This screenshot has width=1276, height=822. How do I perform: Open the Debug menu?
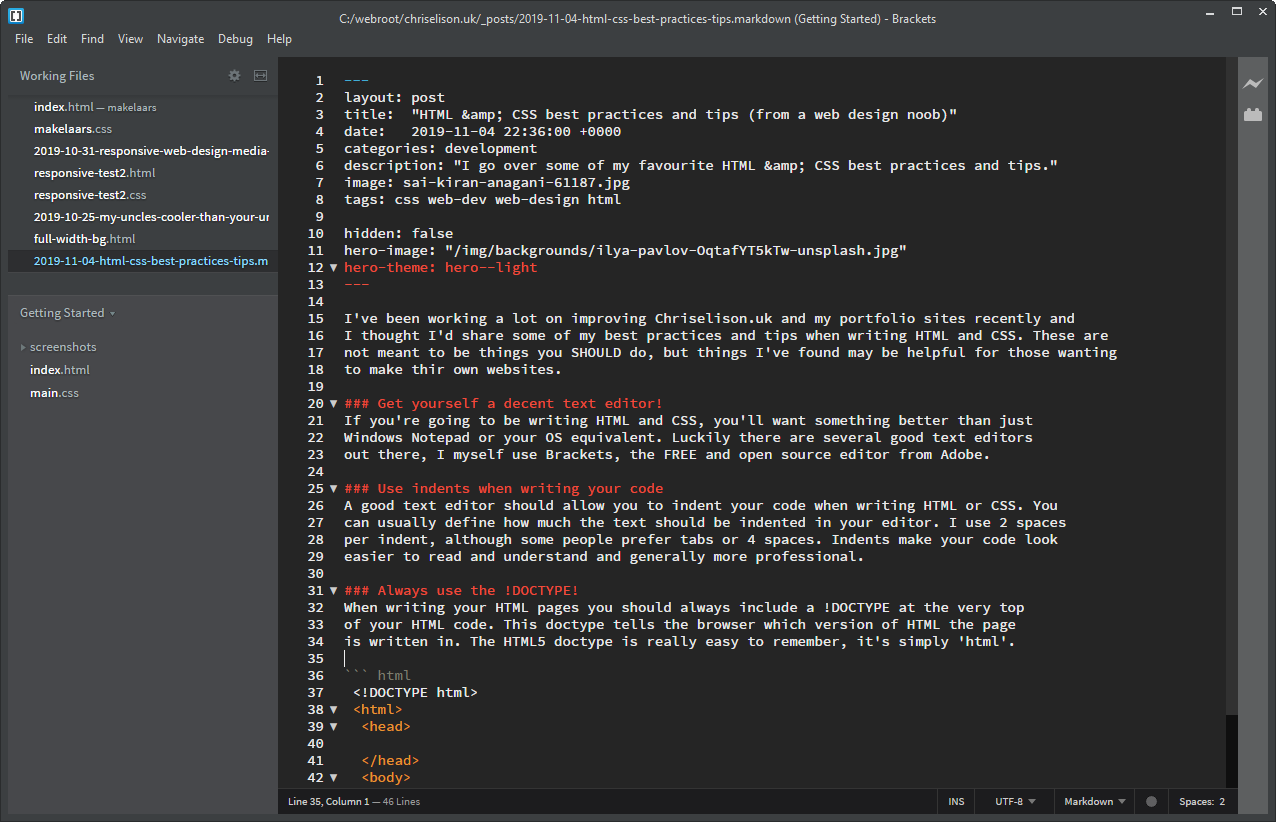coord(235,38)
